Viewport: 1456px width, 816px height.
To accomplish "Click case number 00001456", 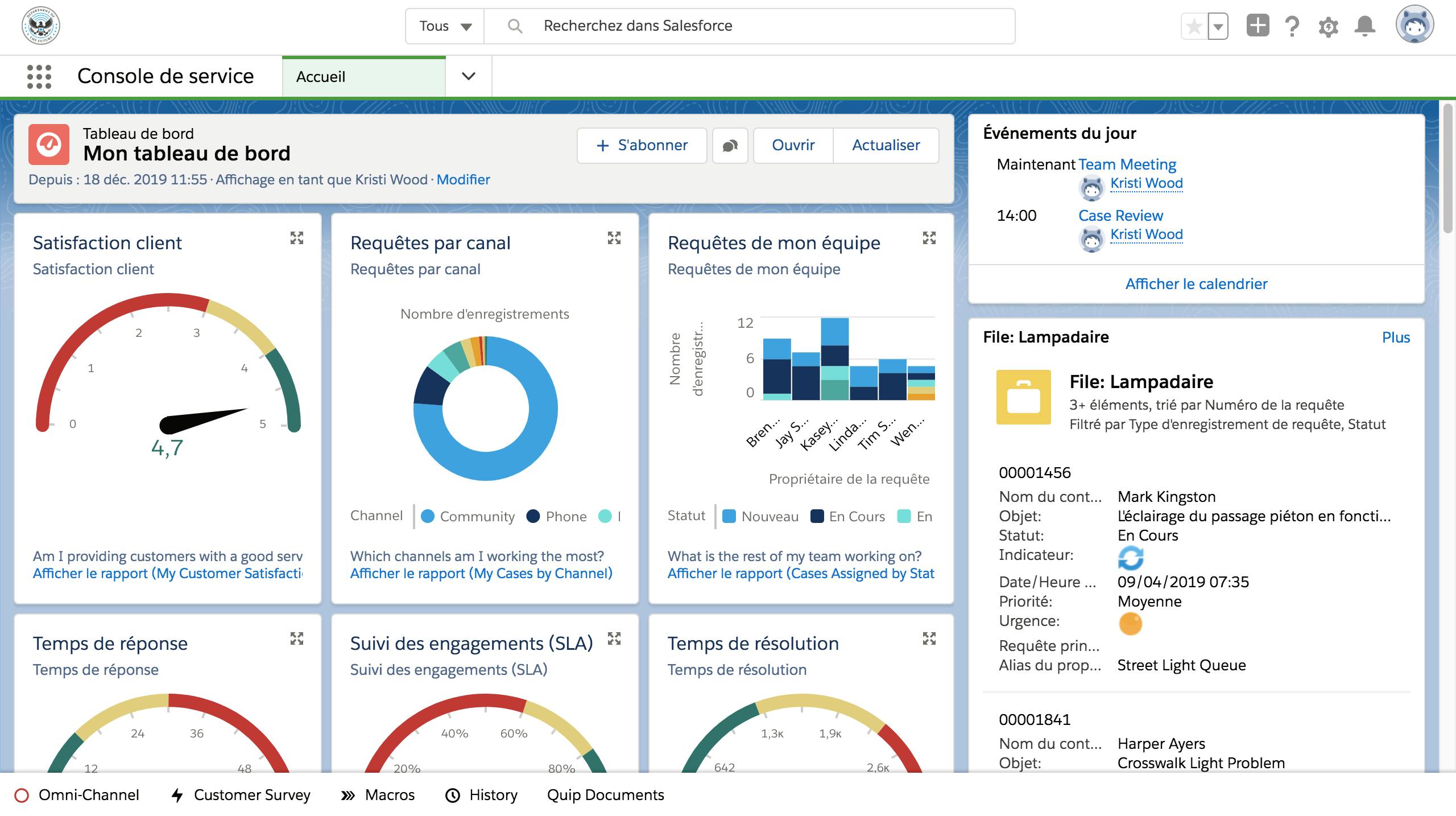I will [x=1035, y=473].
